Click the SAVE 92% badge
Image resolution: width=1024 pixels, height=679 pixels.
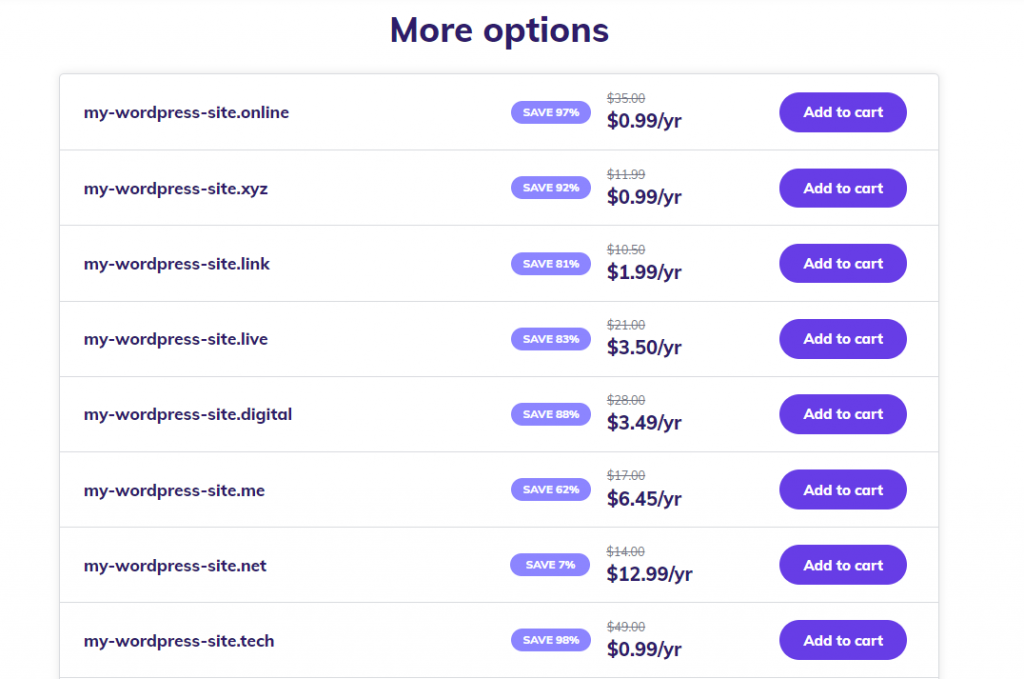pyautogui.click(x=550, y=187)
